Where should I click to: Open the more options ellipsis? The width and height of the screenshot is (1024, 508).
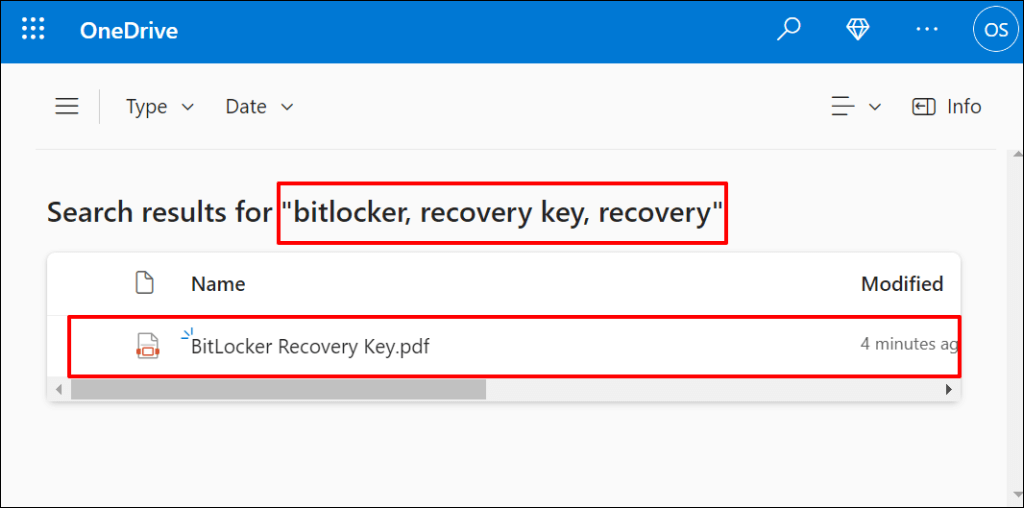(x=927, y=30)
